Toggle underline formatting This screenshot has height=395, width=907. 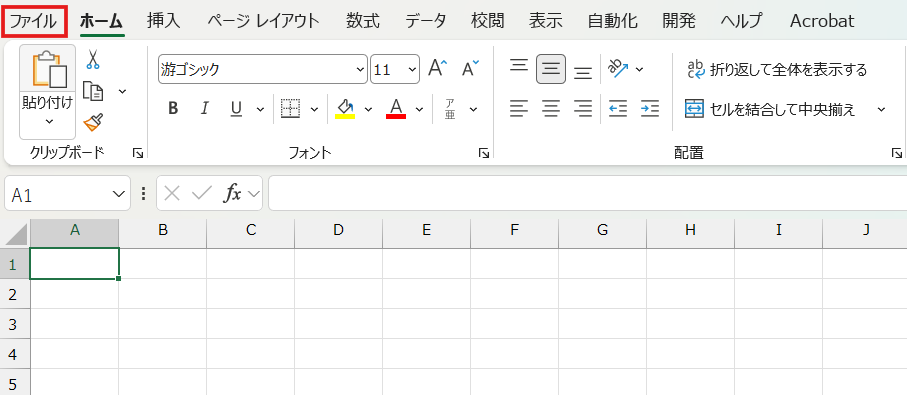pos(236,109)
